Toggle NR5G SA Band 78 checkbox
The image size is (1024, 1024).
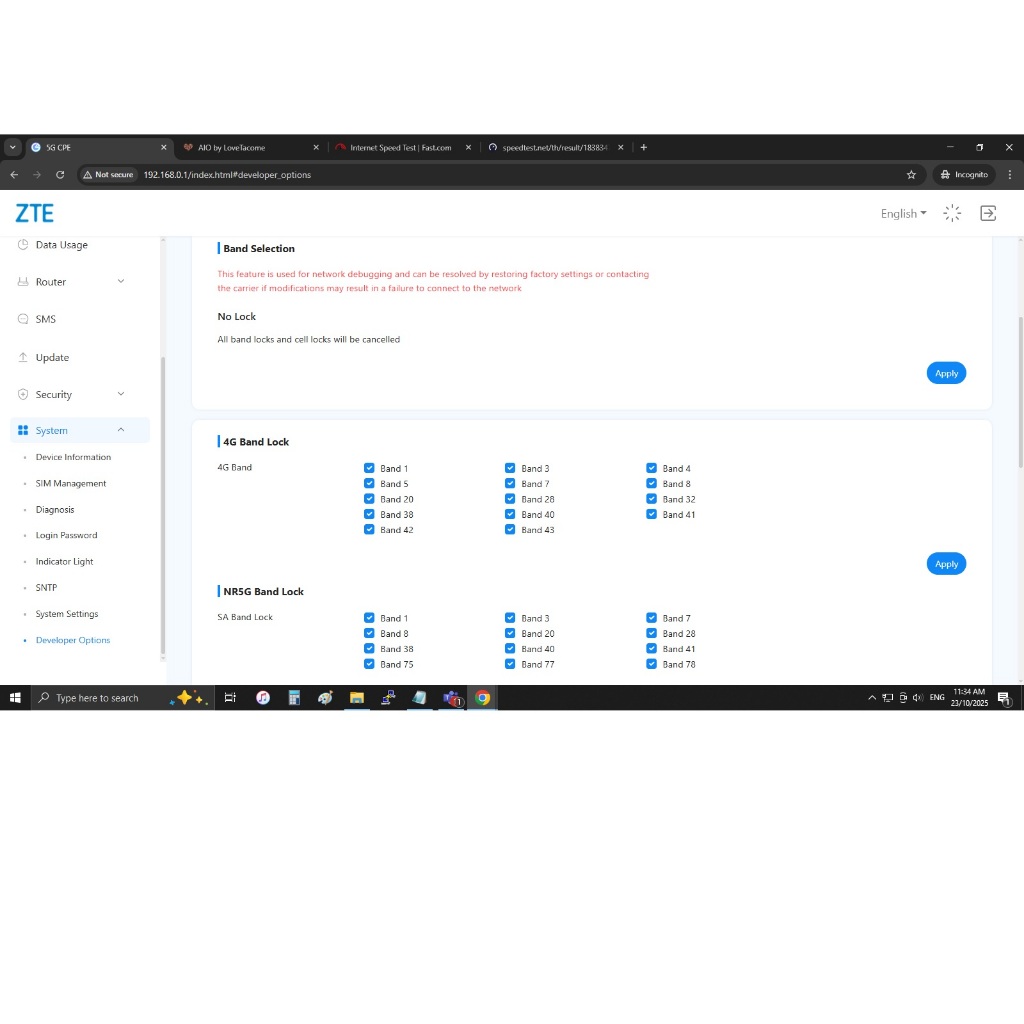[652, 664]
